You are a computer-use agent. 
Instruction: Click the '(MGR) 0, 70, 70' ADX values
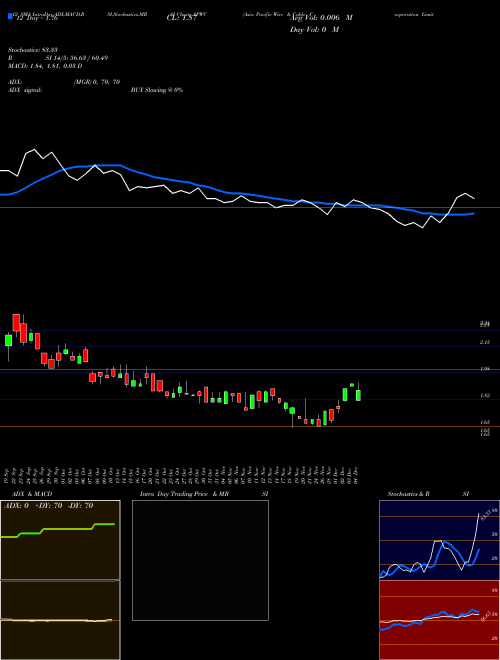[96, 82]
